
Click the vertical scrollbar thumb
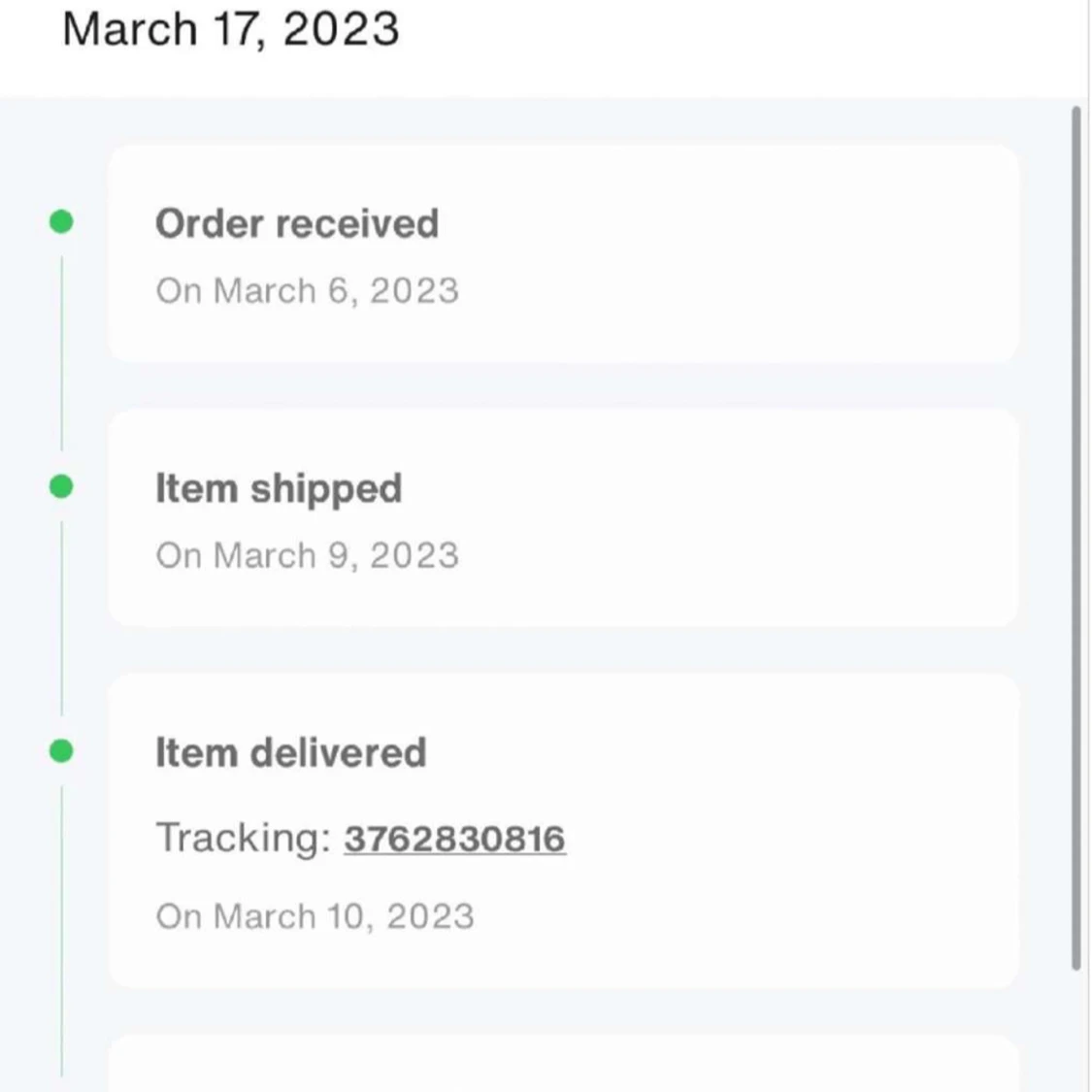[1075, 538]
